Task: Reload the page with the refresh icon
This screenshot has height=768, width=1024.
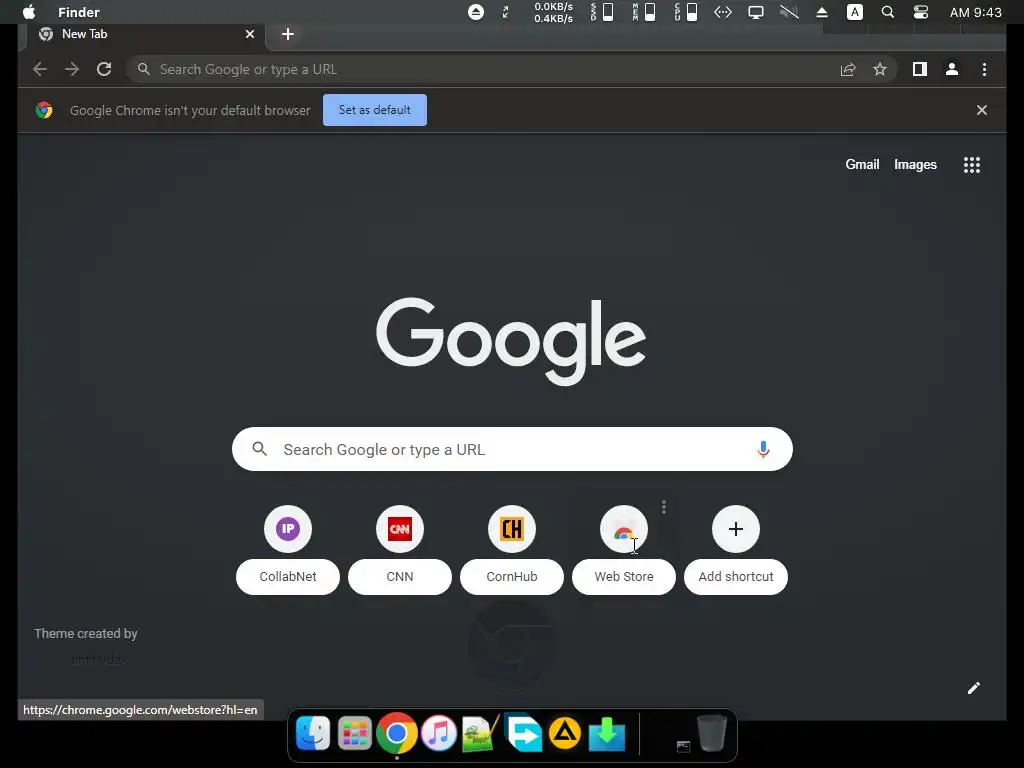Action: pyautogui.click(x=104, y=69)
